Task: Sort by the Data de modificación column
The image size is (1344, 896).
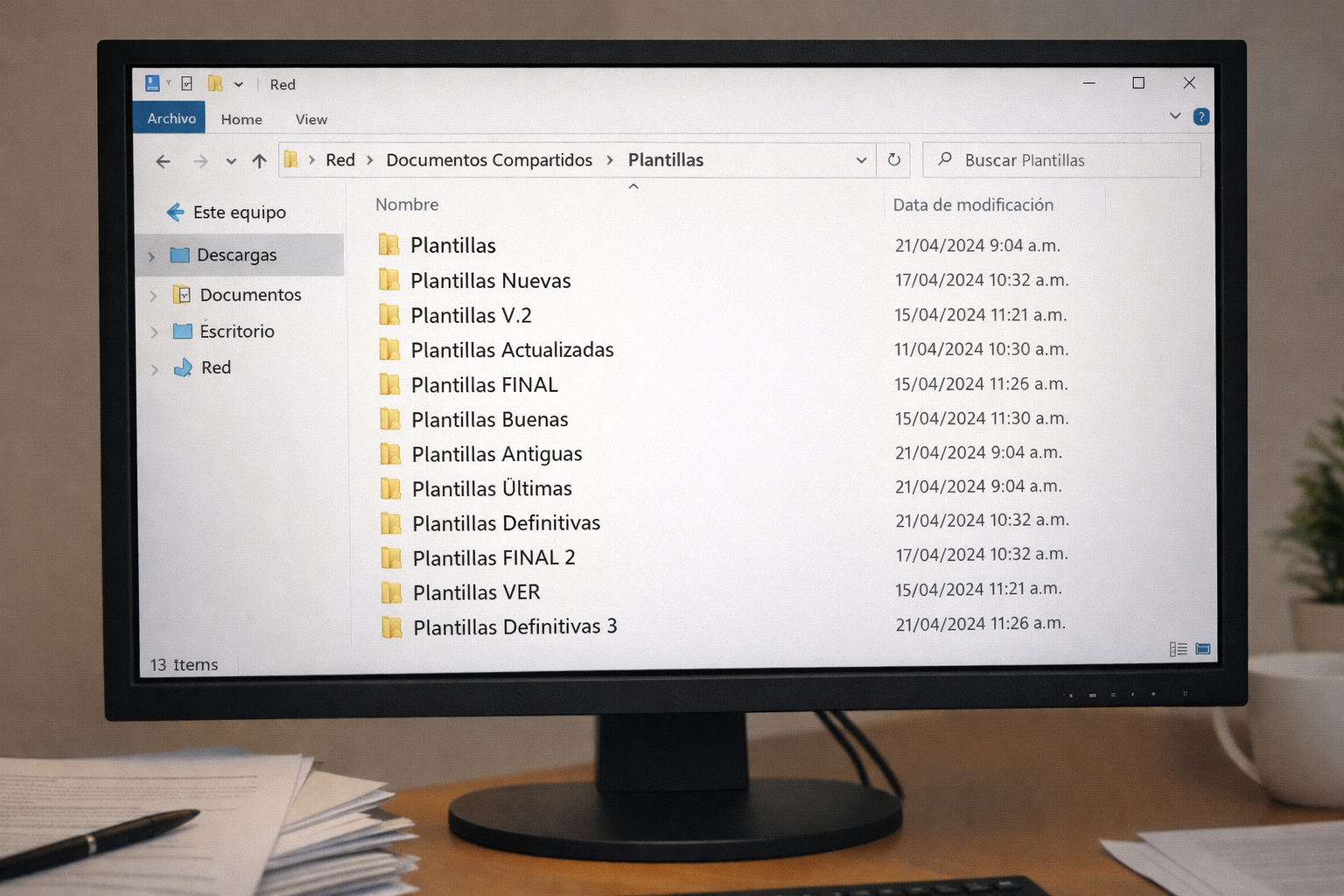Action: [973, 205]
